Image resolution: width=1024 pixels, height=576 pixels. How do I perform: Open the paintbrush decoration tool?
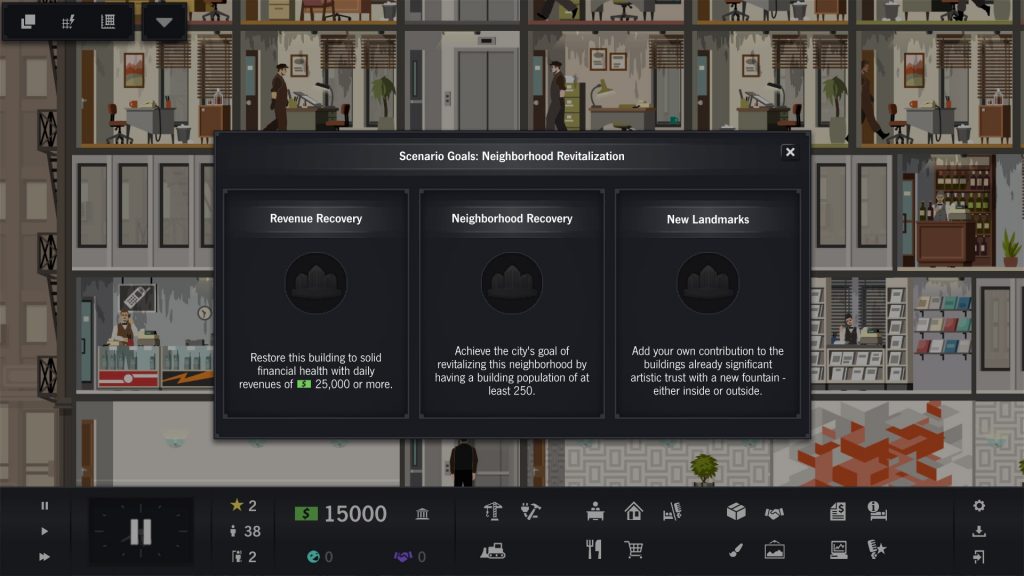736,551
